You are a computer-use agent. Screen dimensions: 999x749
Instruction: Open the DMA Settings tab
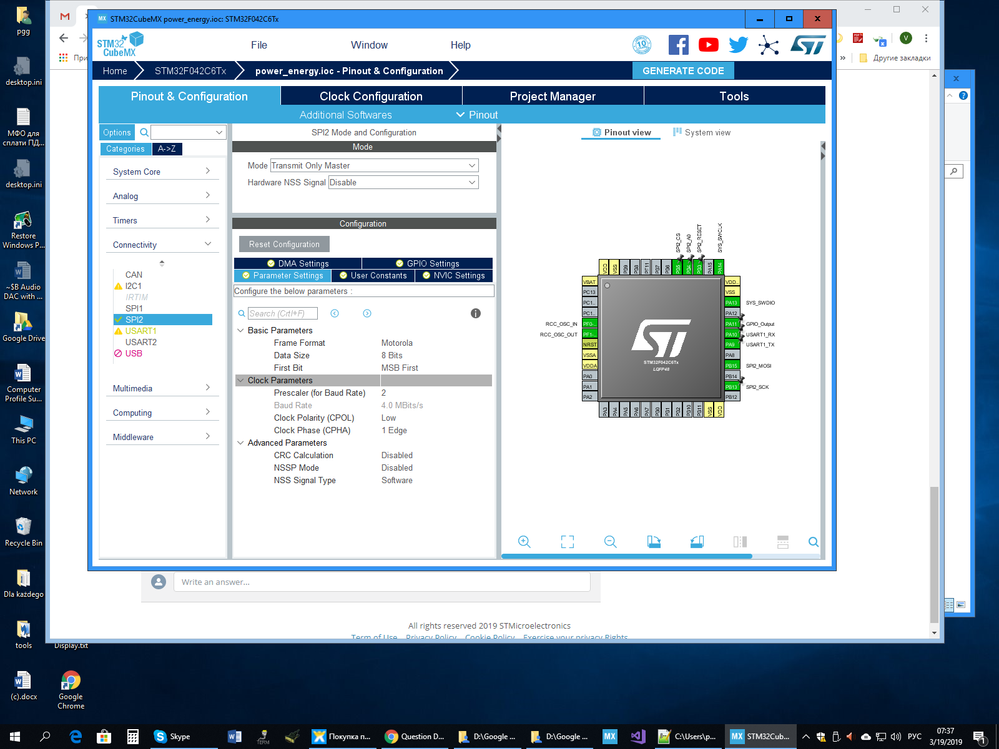(x=298, y=264)
